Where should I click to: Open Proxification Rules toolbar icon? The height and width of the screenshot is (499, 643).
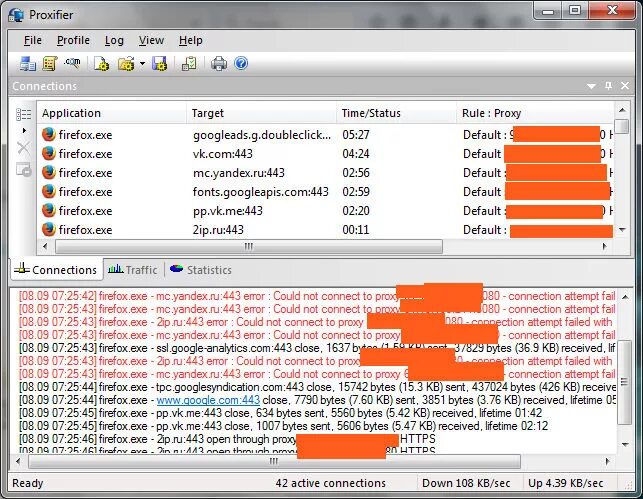pos(50,64)
